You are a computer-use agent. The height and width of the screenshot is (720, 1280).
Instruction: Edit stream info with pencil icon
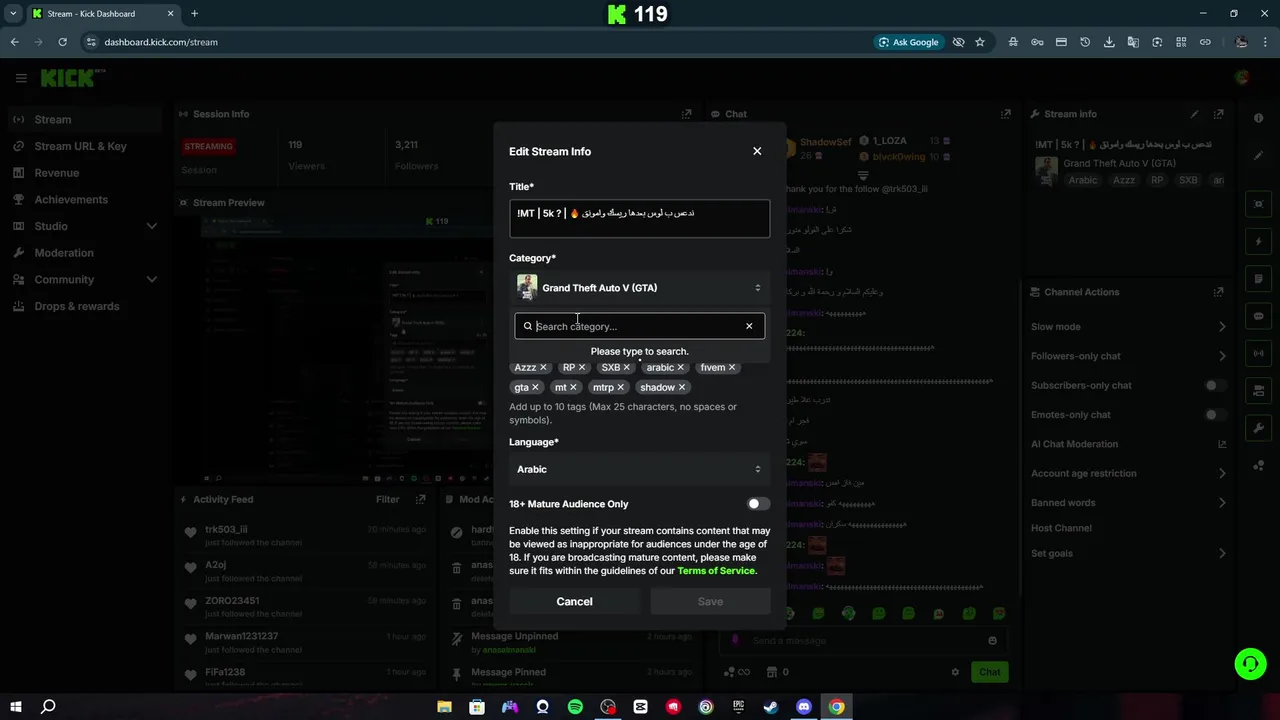tap(1194, 114)
